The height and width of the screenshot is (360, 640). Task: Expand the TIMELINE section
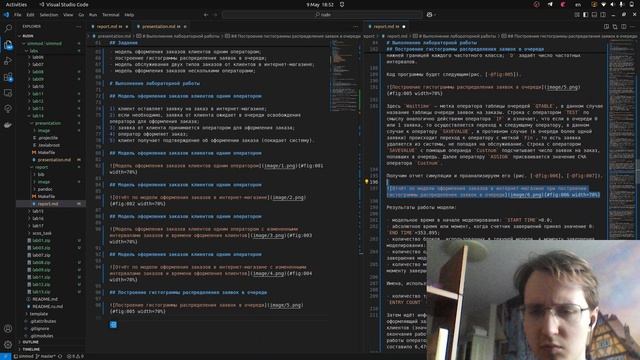tap(31, 349)
